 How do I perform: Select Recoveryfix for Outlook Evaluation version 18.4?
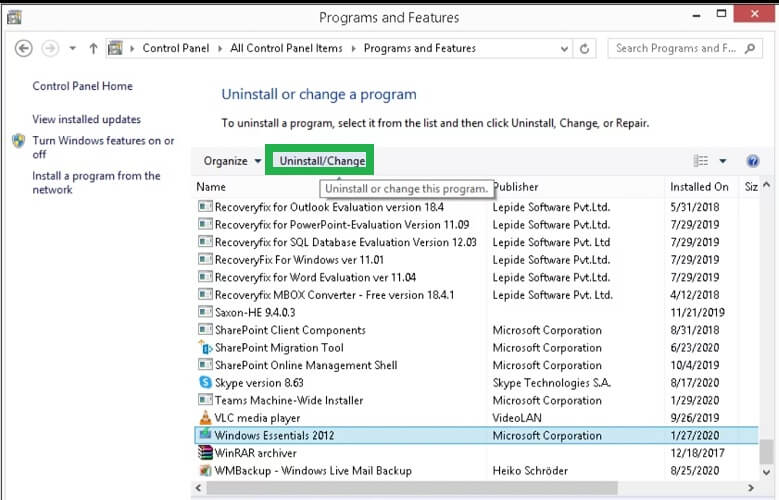click(329, 207)
